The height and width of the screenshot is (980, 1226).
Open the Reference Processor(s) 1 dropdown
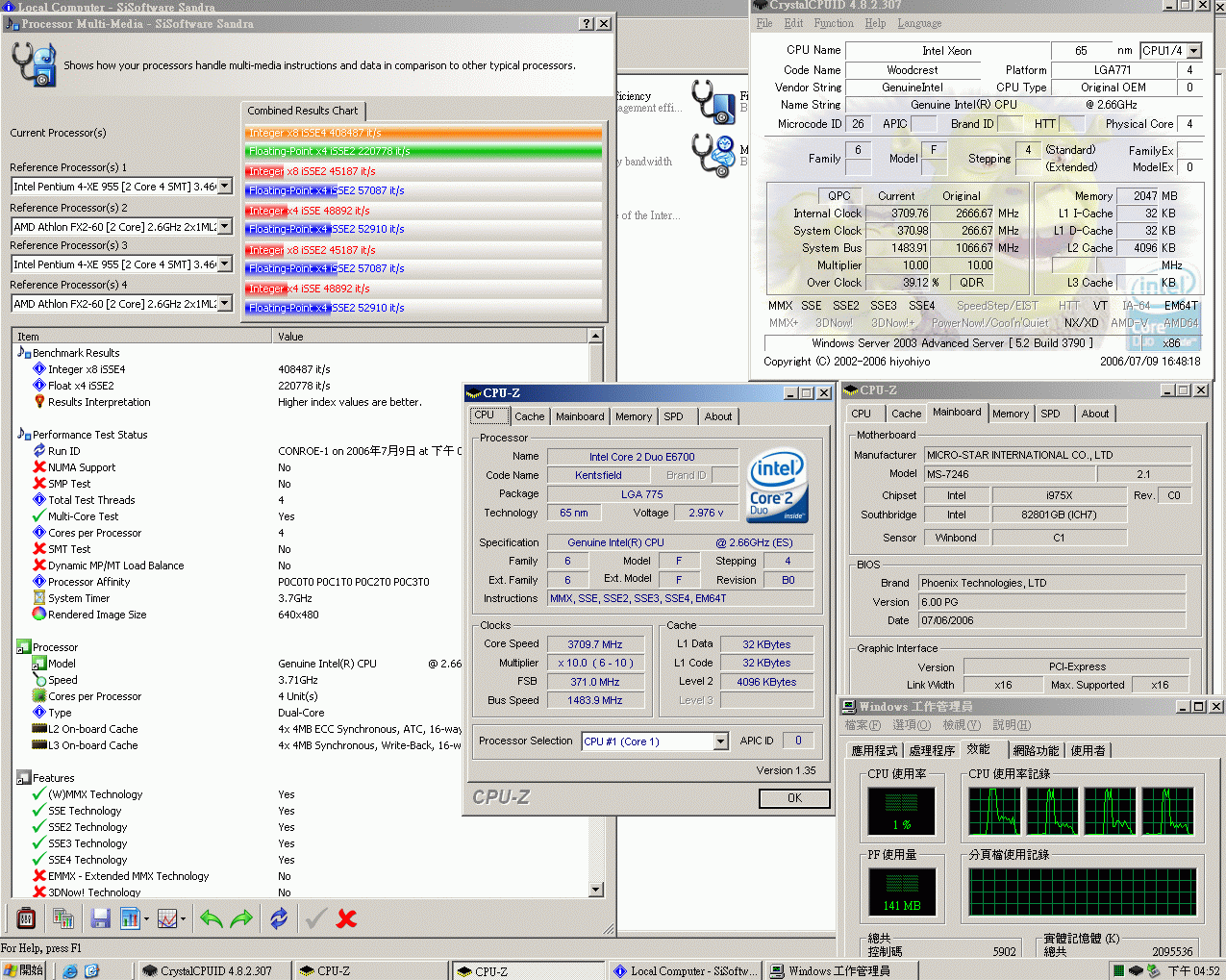(x=225, y=187)
